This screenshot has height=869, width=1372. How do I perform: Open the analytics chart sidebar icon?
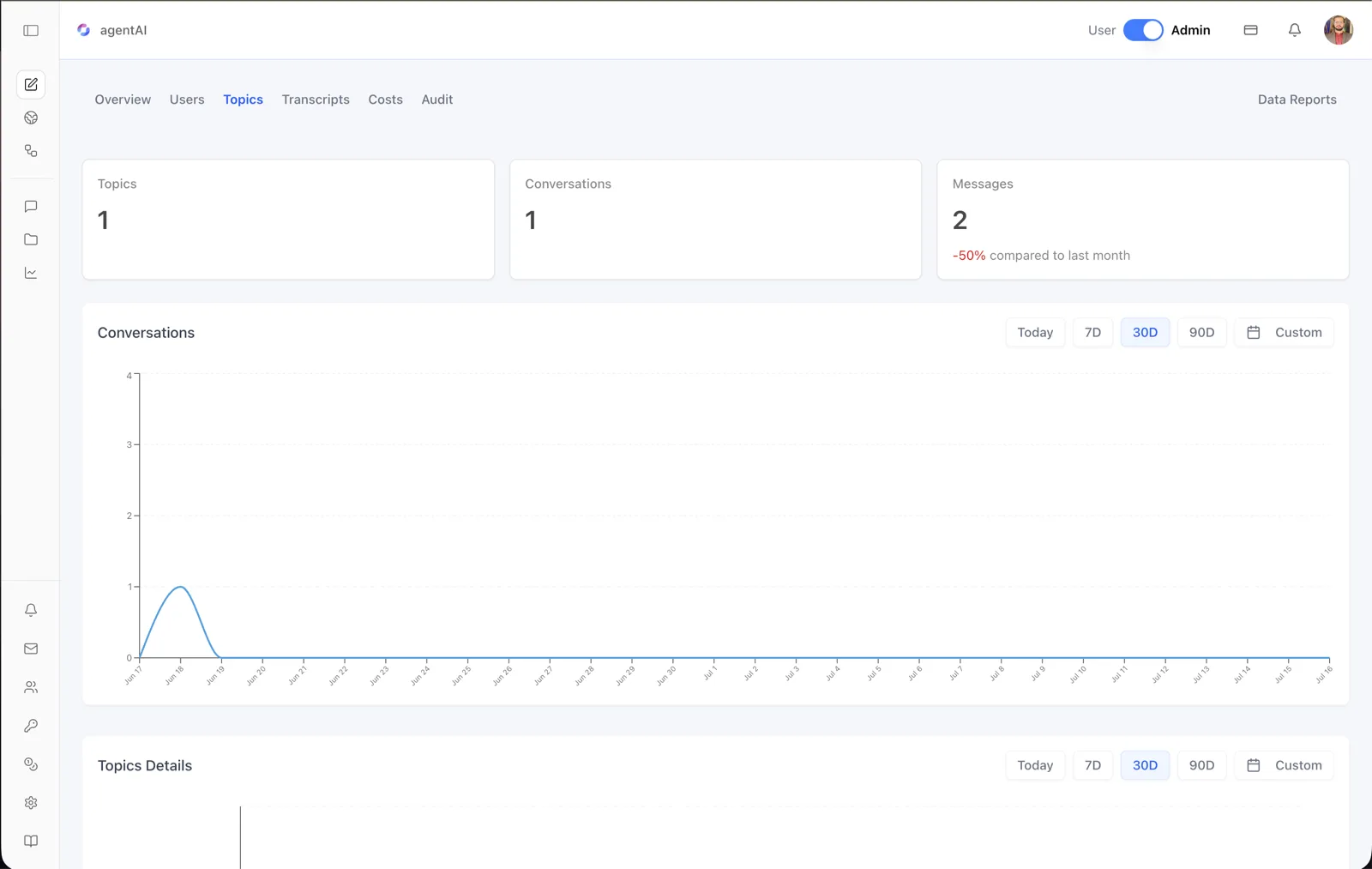coord(31,274)
